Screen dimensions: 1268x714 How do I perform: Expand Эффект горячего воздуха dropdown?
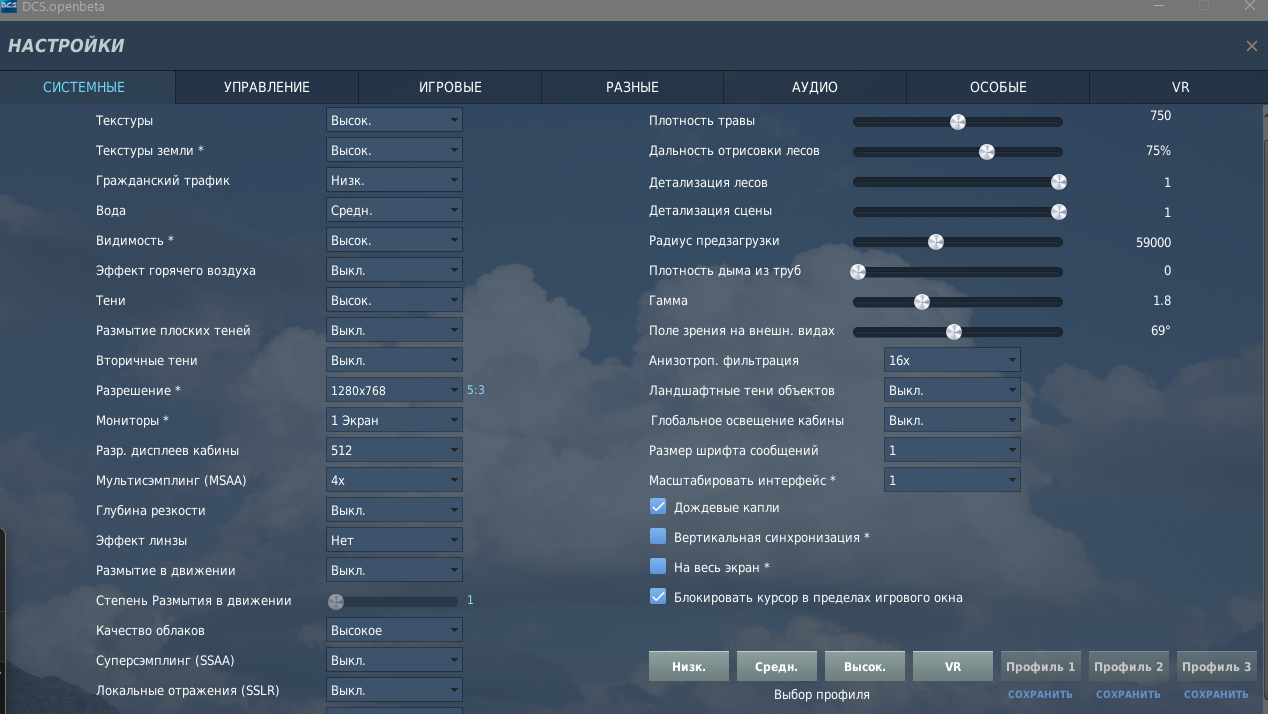(x=394, y=270)
